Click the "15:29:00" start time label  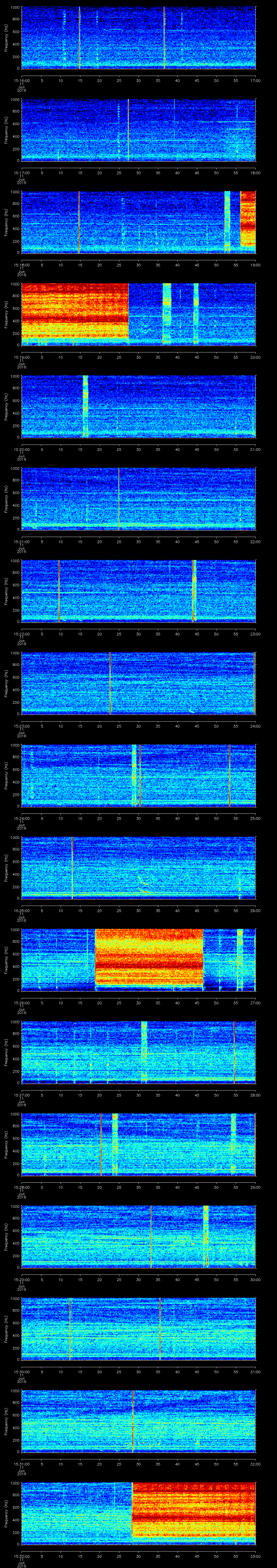[x=21, y=1279]
